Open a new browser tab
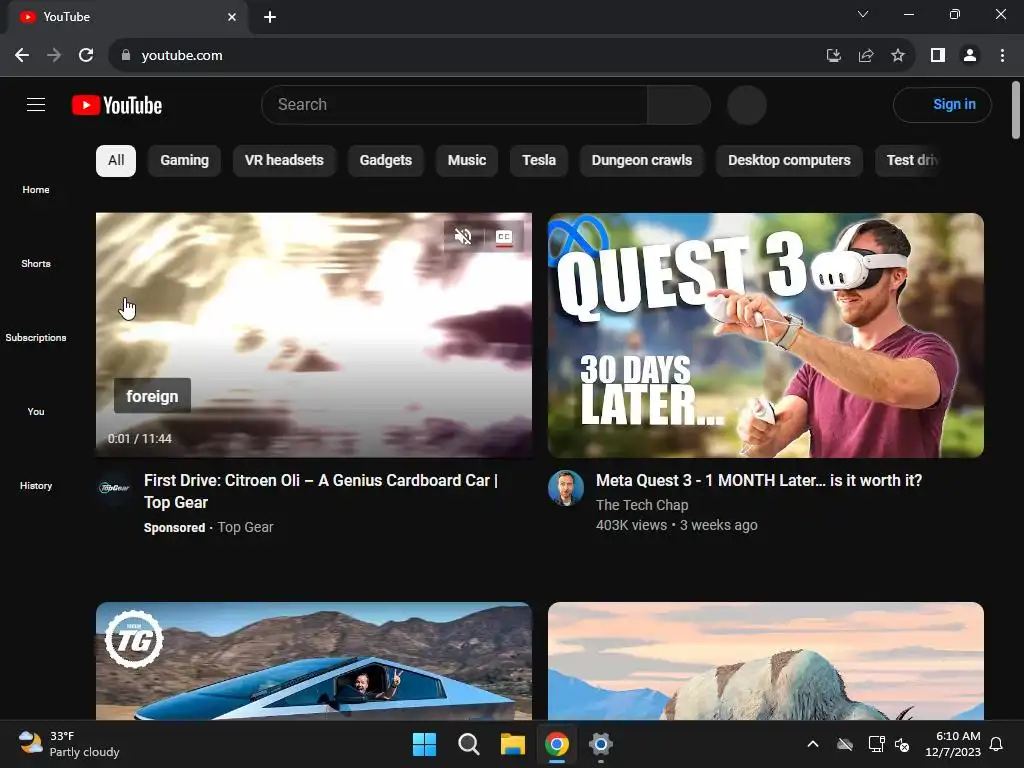The image size is (1024, 768). [x=270, y=17]
